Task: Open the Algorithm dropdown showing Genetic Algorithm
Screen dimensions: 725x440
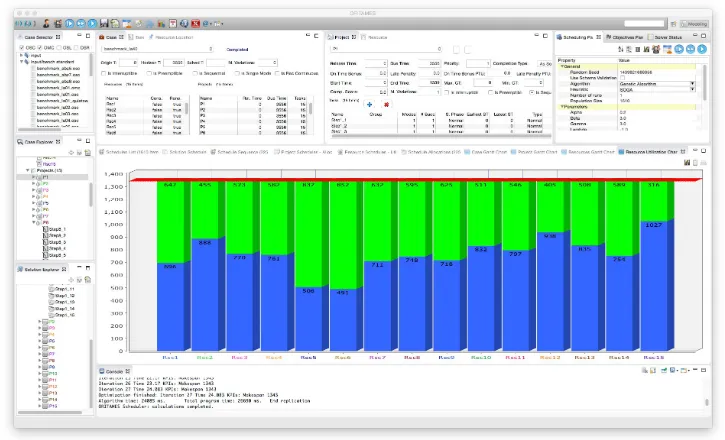Action: click(x=657, y=84)
